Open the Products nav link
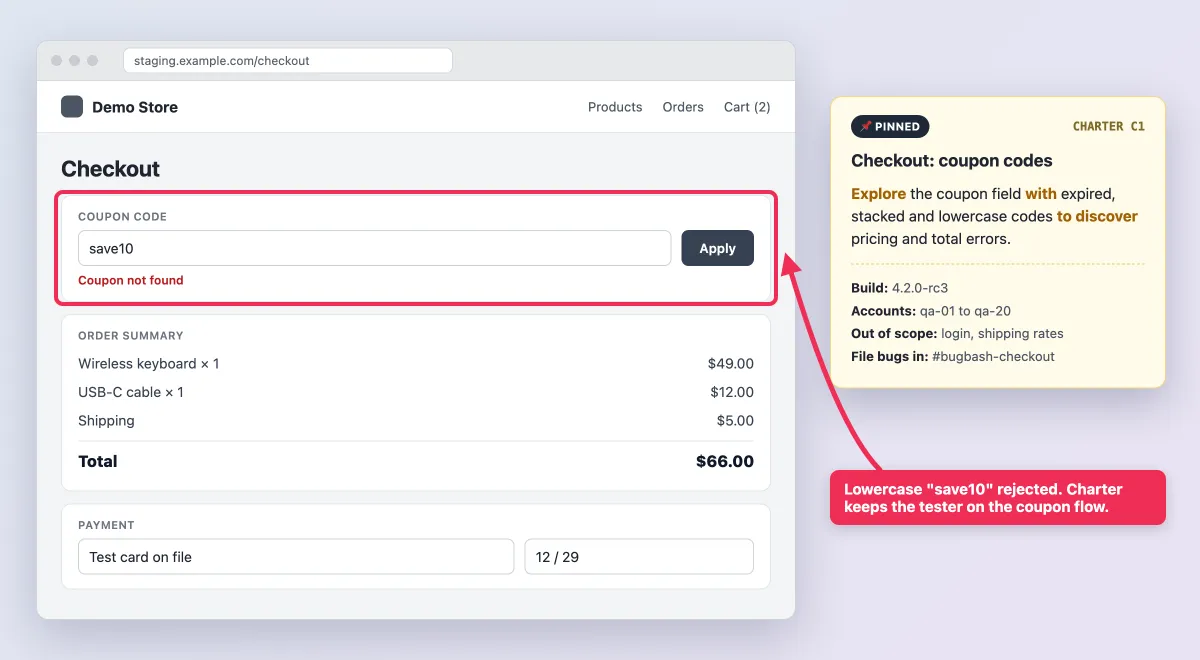This screenshot has height=660, width=1200. (615, 107)
